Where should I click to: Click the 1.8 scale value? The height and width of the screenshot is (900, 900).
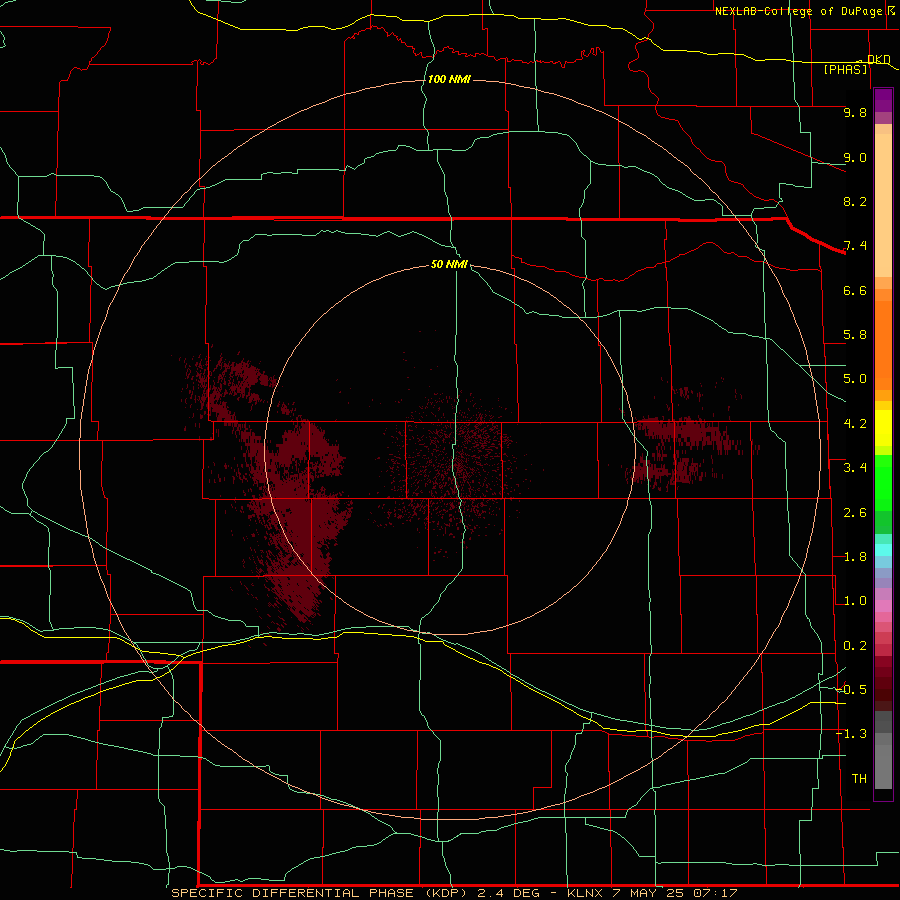[x=855, y=557]
